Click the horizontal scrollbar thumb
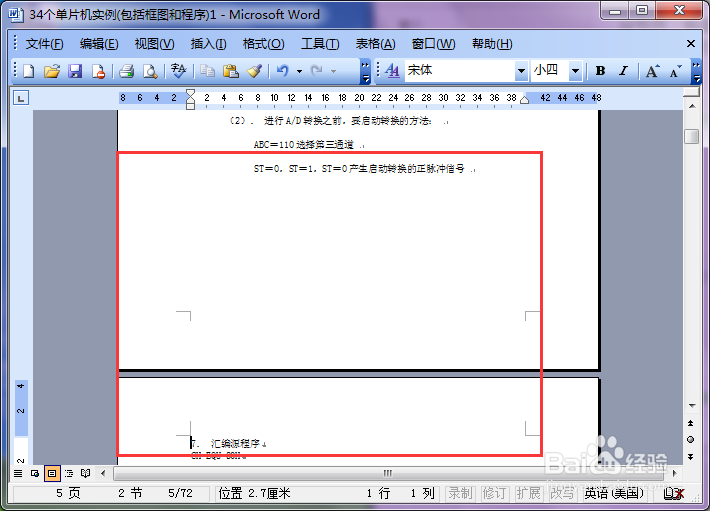This screenshot has width=710, height=511. pos(388,473)
